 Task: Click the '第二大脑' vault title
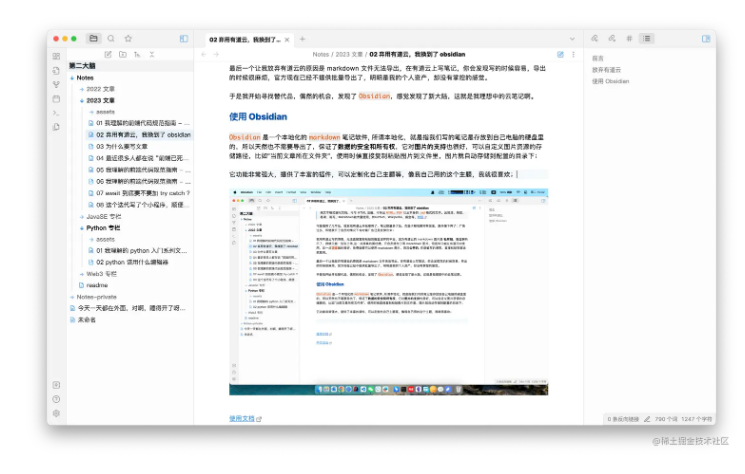tap(82, 66)
